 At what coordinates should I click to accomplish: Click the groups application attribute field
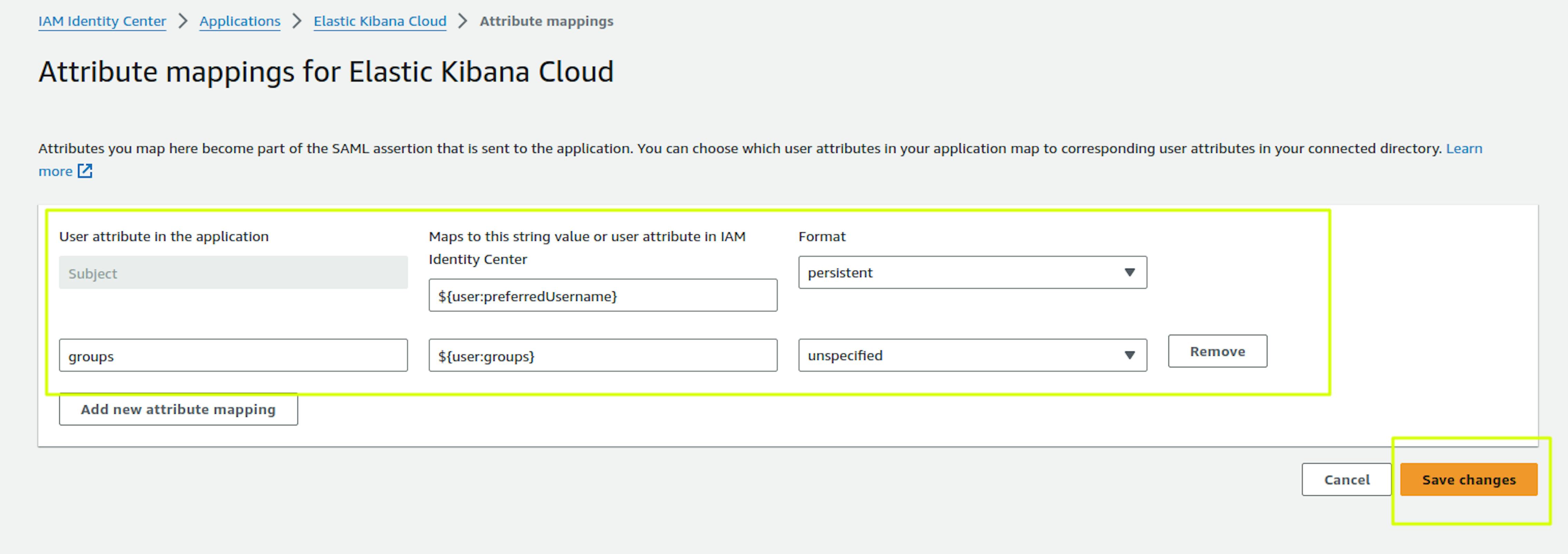[233, 356]
